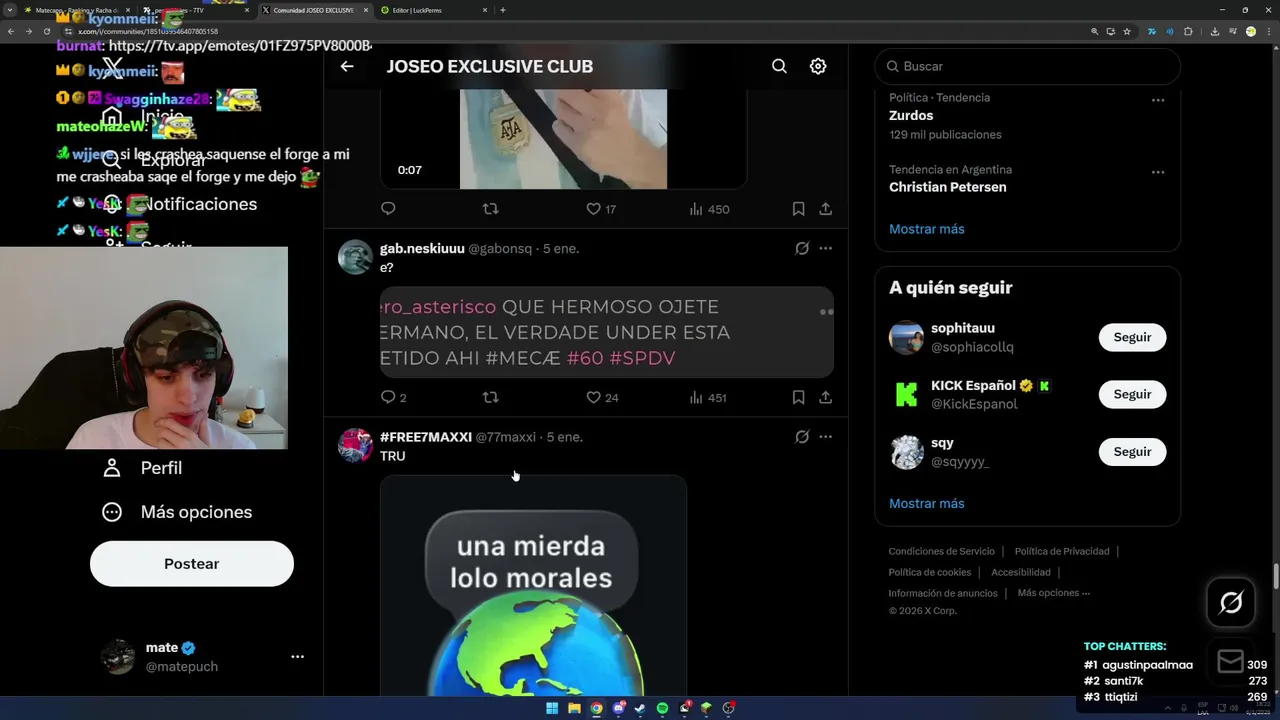The image size is (1280, 720).
Task: View analytics showing 451 views
Action: pyautogui.click(x=709, y=397)
